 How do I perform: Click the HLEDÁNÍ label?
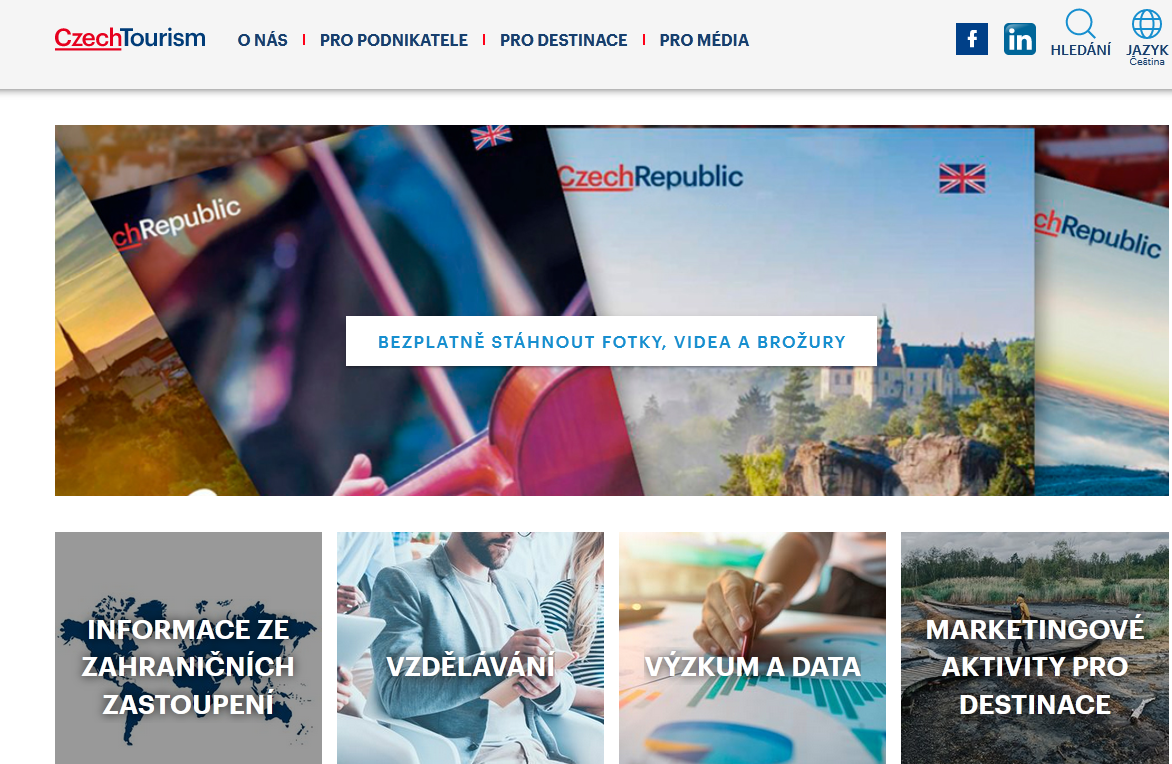(x=1080, y=50)
